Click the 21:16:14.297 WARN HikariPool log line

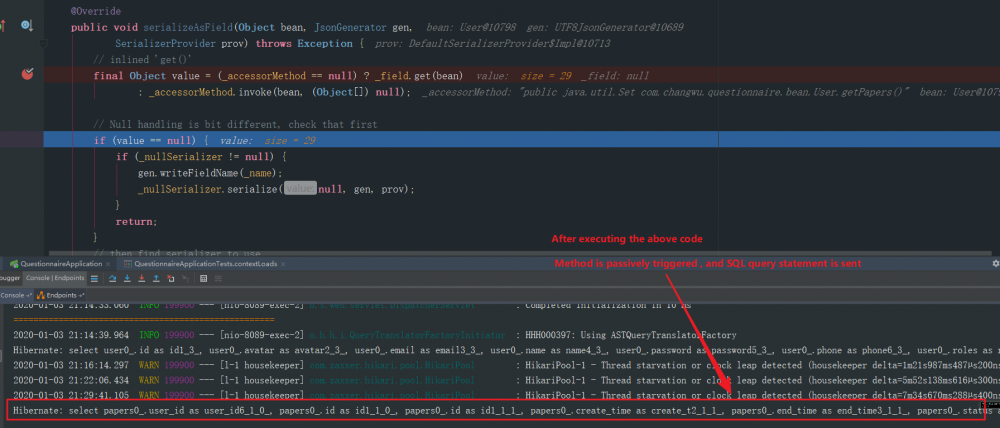506,365
